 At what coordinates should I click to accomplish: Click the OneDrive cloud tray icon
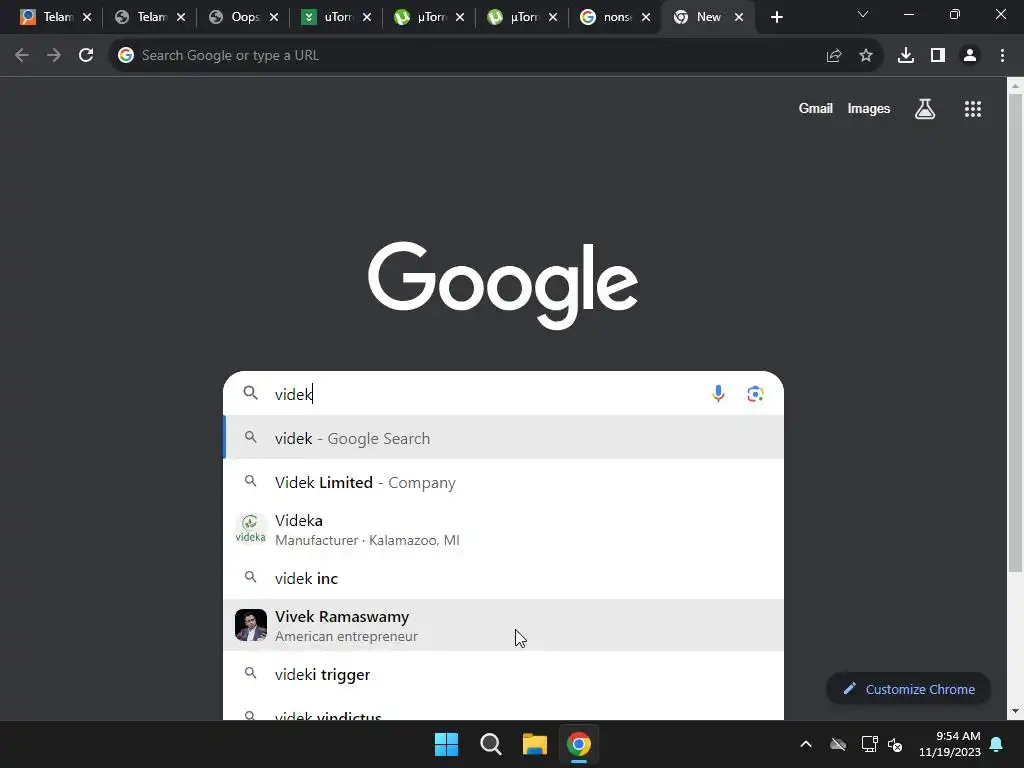[x=838, y=744]
